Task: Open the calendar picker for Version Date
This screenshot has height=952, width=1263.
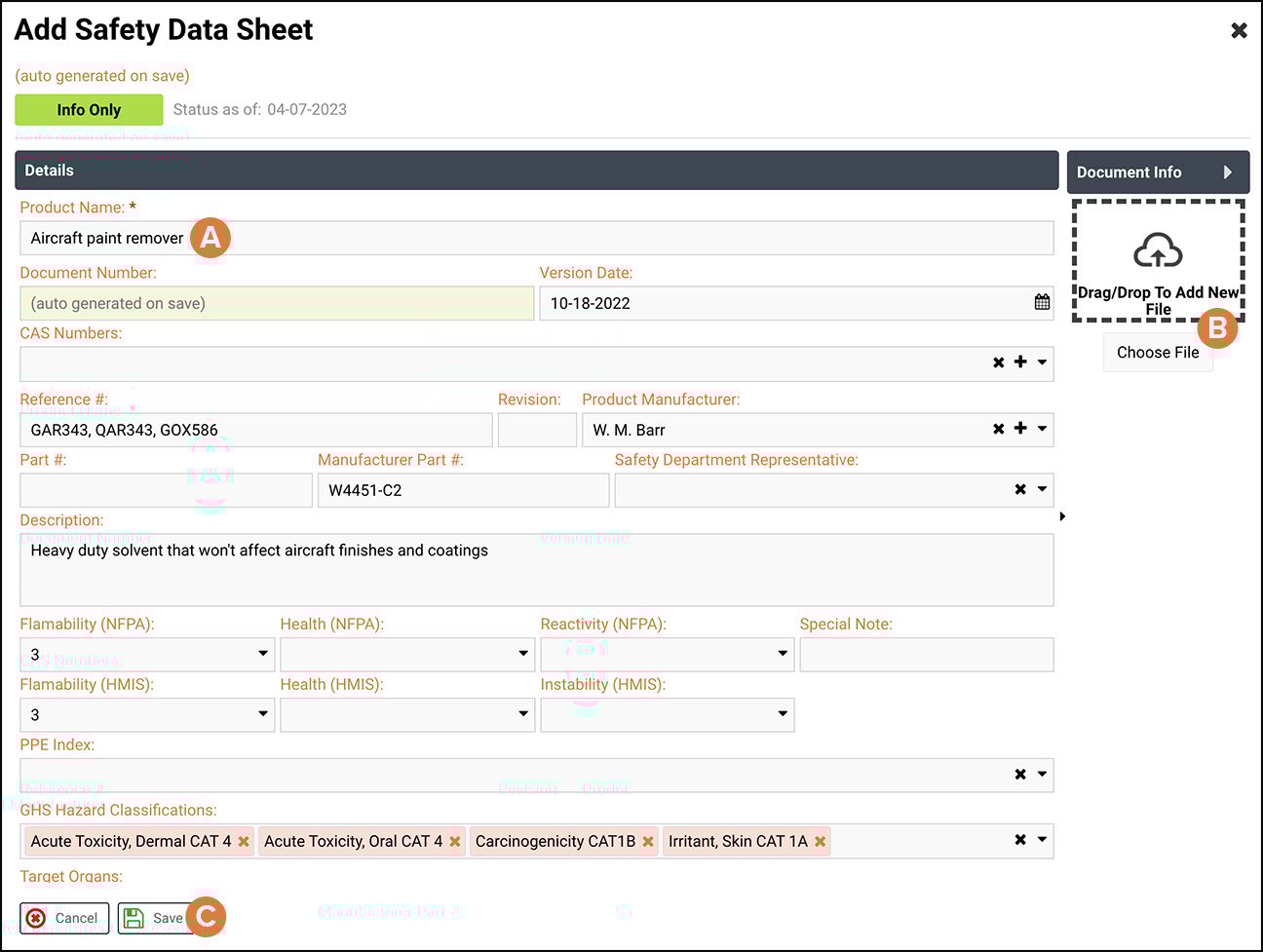Action: (x=1042, y=303)
